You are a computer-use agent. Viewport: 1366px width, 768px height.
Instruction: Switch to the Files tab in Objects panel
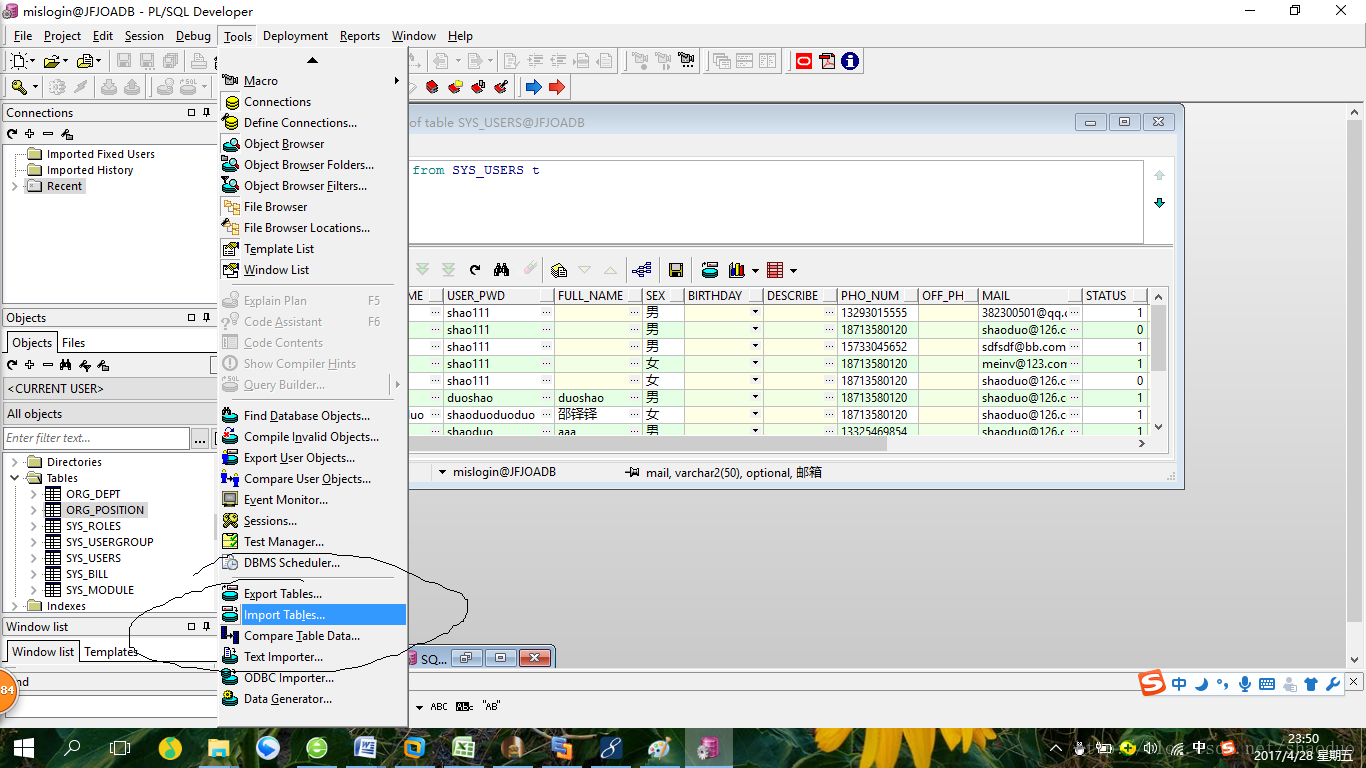74,342
